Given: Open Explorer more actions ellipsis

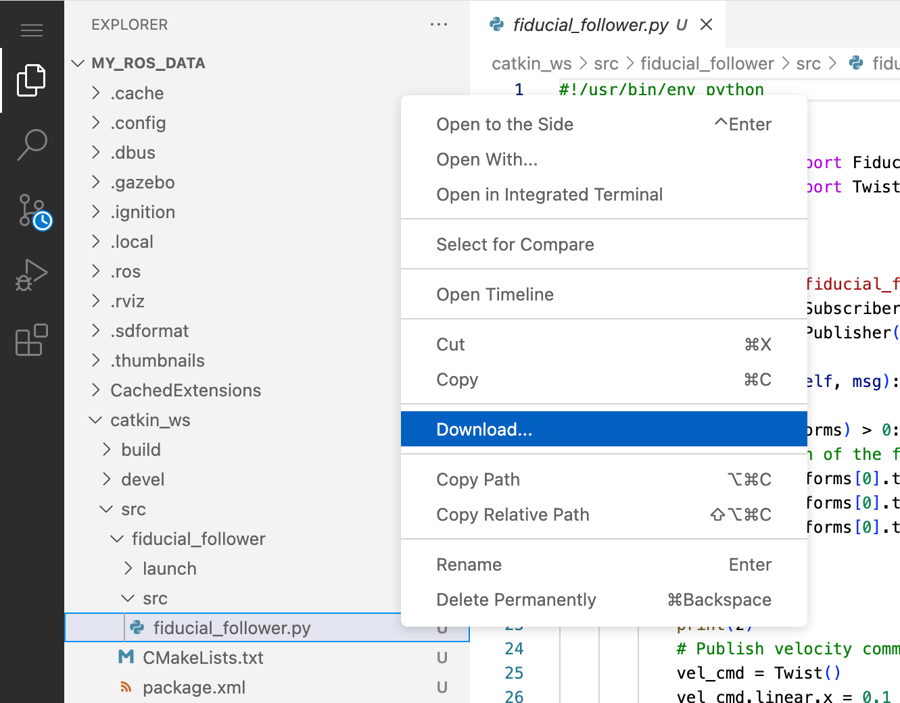Looking at the screenshot, I should (x=438, y=25).
